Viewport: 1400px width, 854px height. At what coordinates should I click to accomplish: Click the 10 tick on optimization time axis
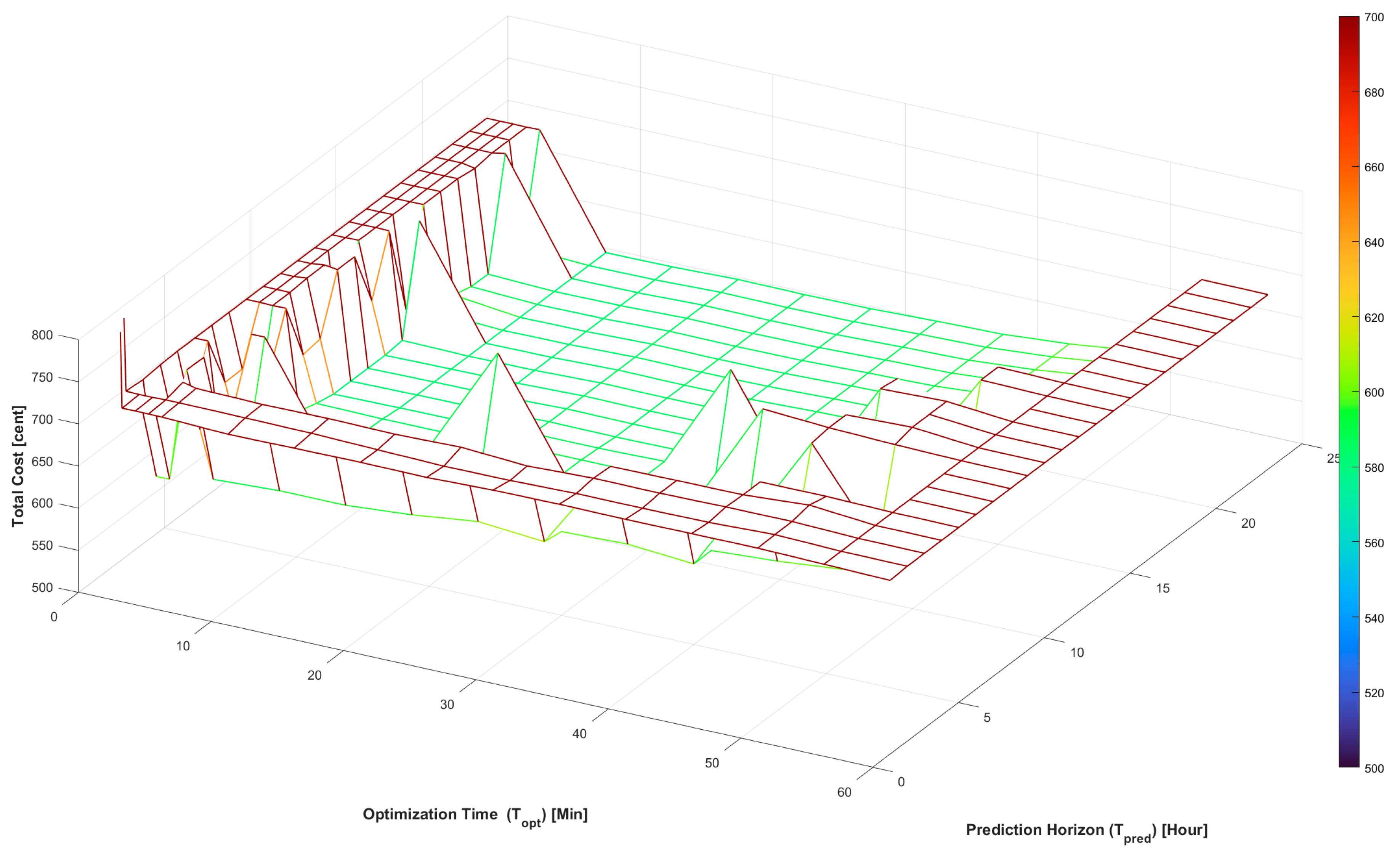[183, 646]
